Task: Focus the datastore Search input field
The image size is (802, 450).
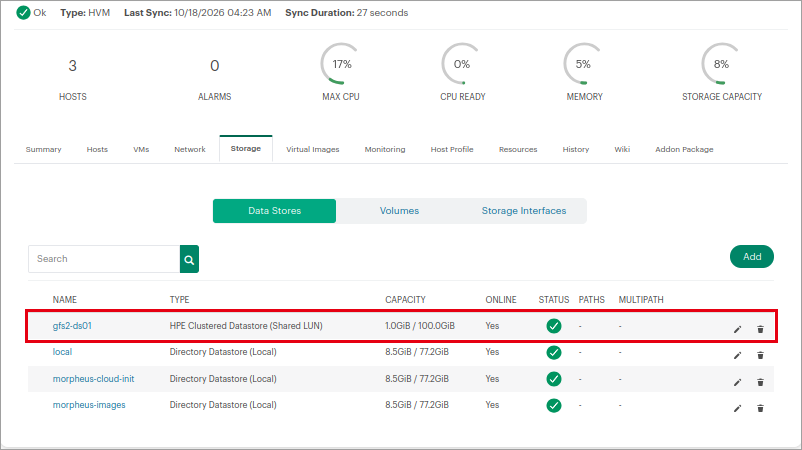Action: [104, 259]
